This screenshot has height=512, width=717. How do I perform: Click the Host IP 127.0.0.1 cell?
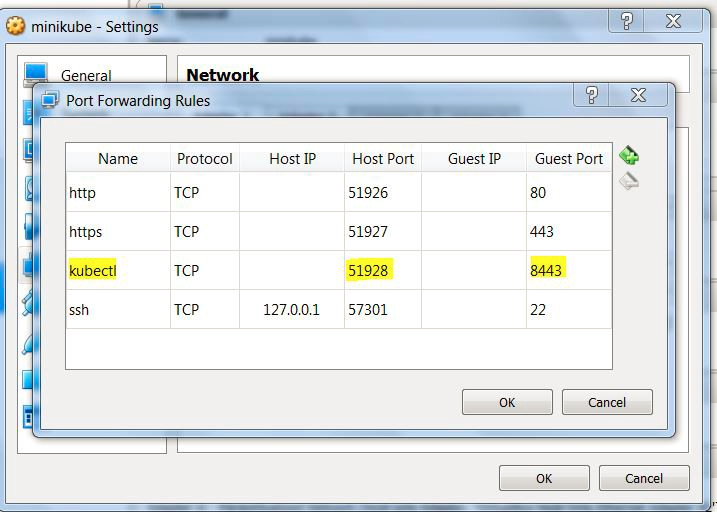pyautogui.click(x=292, y=309)
